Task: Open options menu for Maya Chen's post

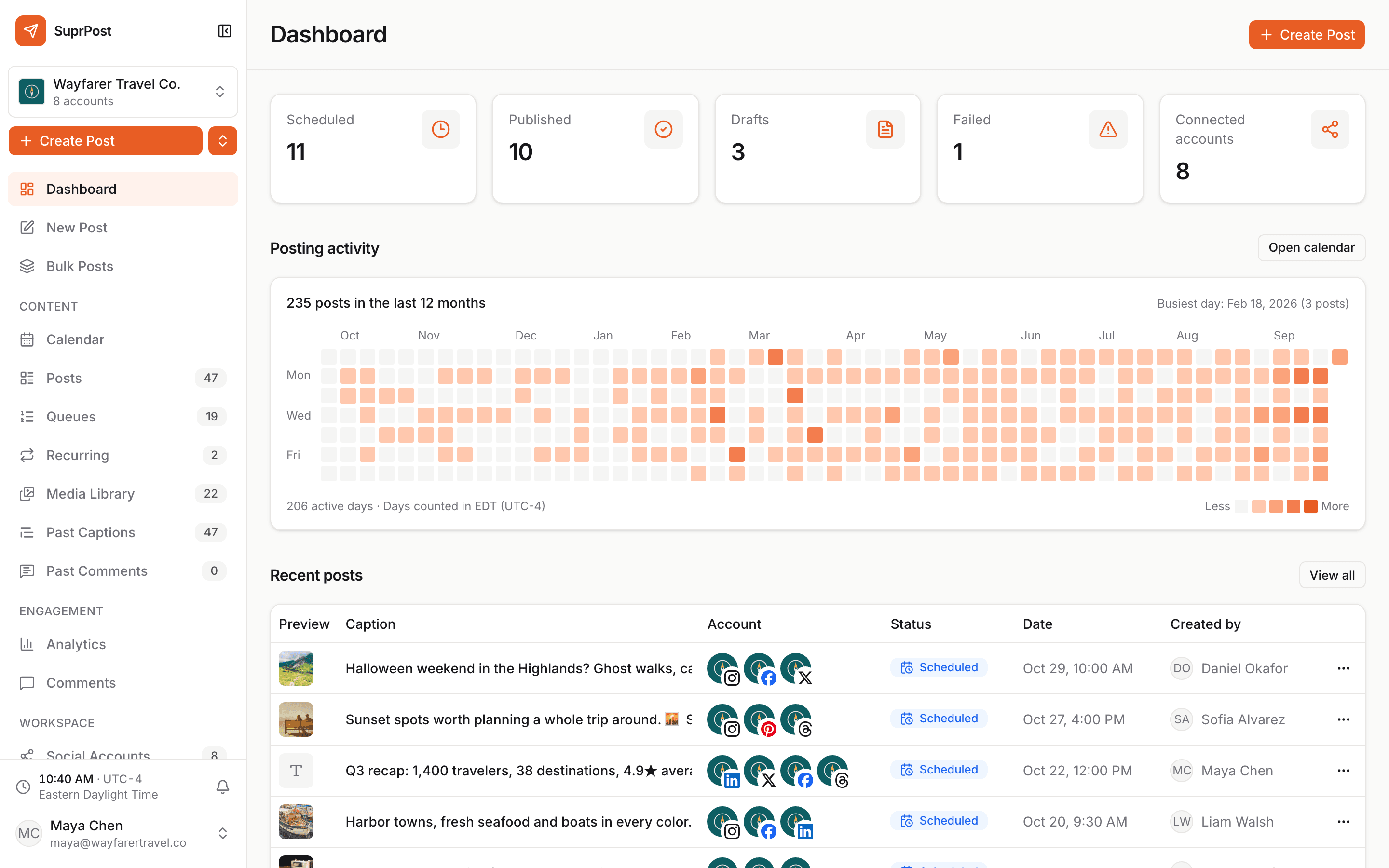Action: [1343, 771]
